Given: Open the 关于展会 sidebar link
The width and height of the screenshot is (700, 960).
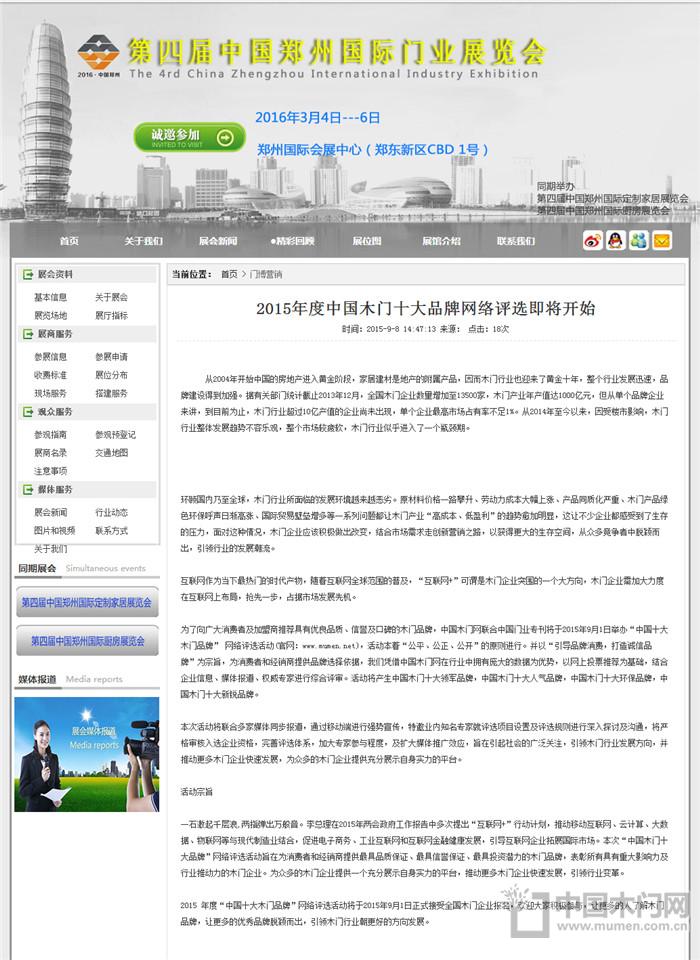Looking at the screenshot, I should point(111,297).
